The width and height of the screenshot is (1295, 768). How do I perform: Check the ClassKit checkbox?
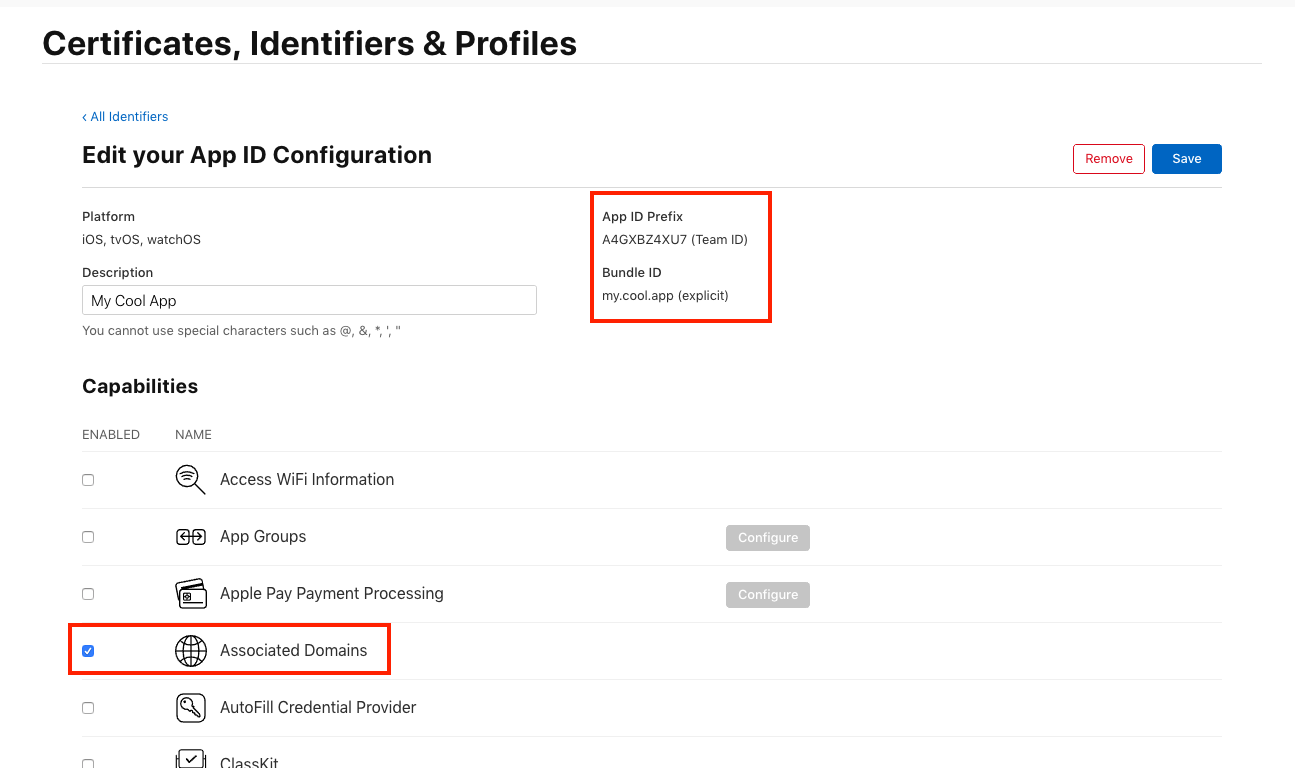coord(88,762)
